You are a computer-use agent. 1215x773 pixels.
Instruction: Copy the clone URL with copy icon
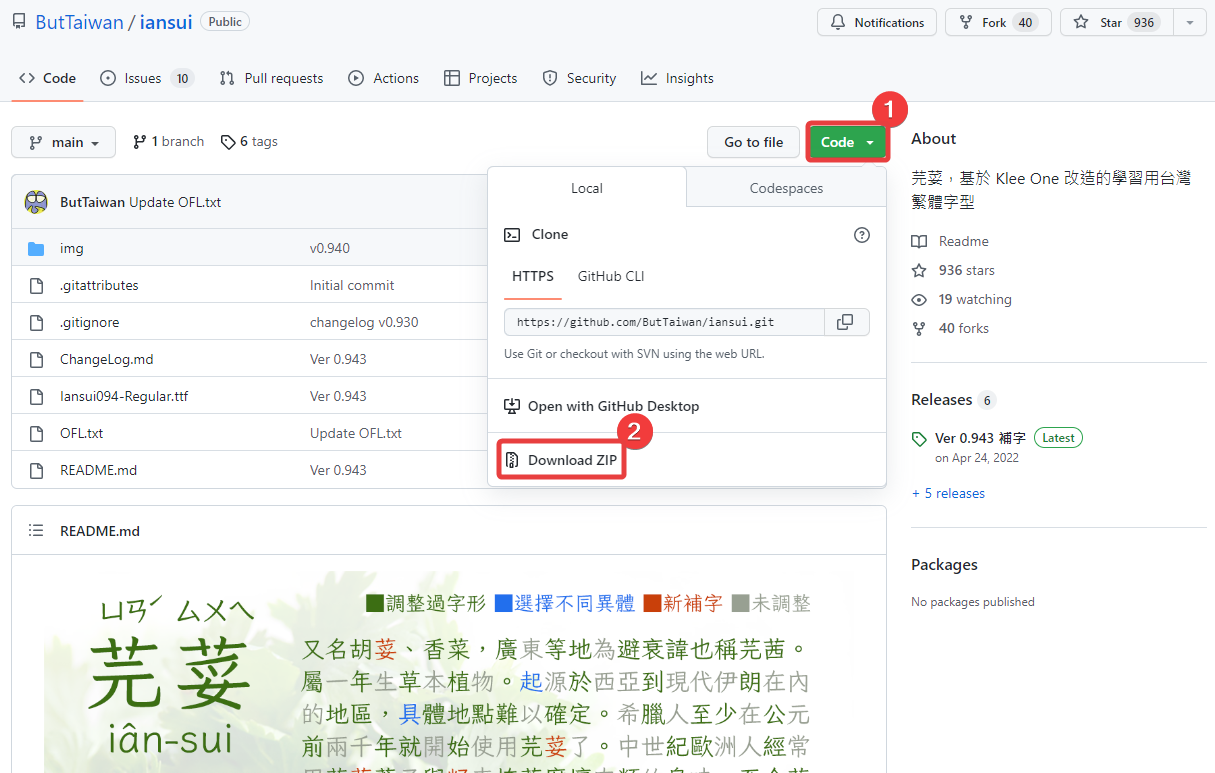[x=846, y=322]
